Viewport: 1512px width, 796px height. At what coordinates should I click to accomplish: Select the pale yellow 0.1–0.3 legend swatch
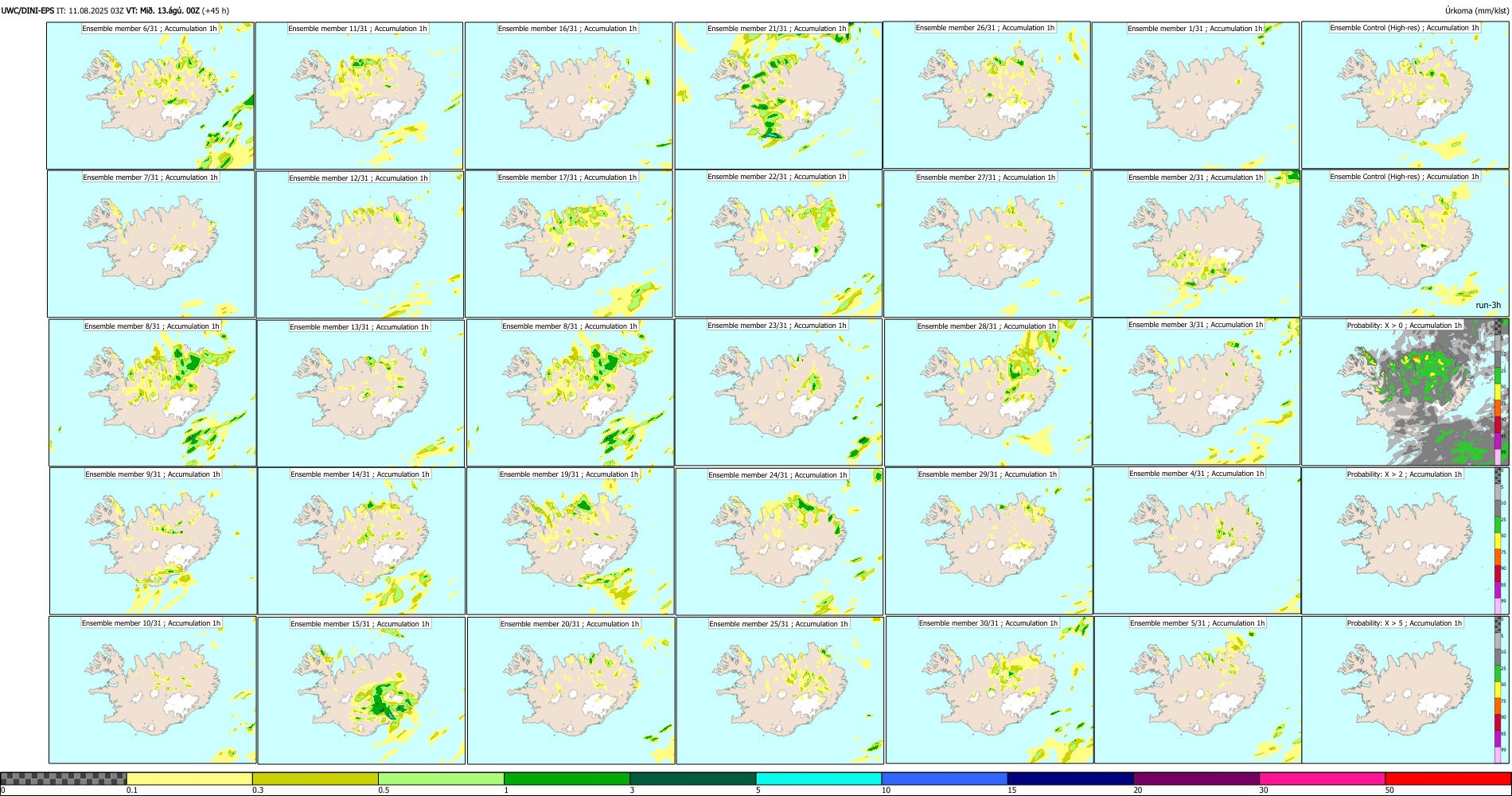(189, 778)
